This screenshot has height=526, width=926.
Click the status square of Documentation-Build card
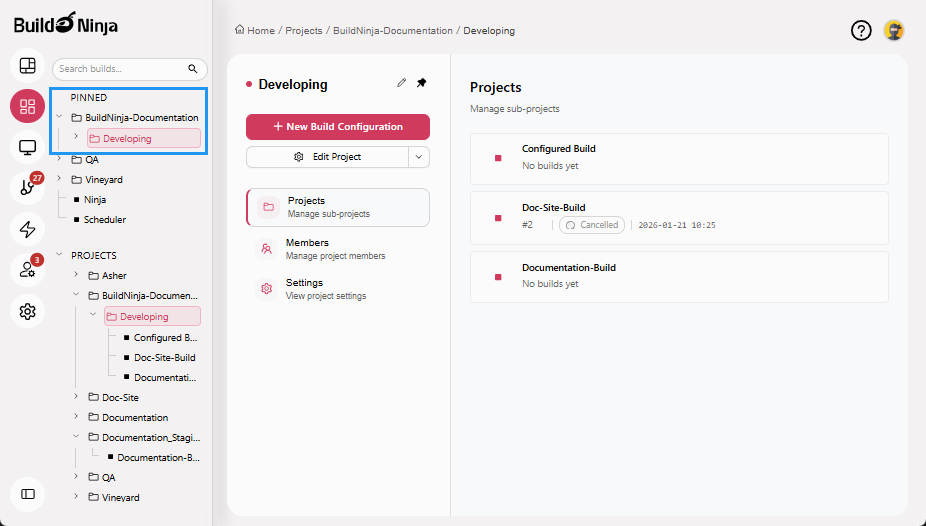pos(498,277)
